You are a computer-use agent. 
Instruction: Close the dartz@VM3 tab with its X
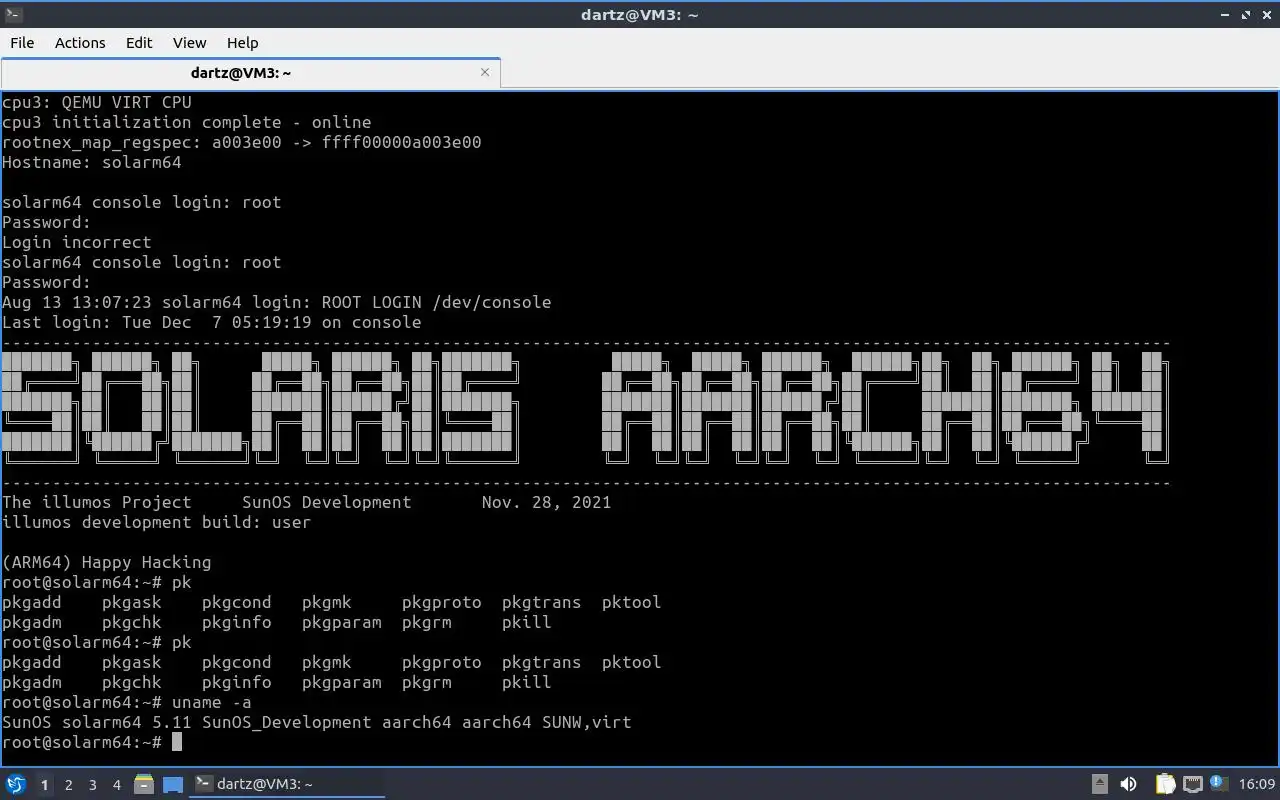click(x=485, y=72)
